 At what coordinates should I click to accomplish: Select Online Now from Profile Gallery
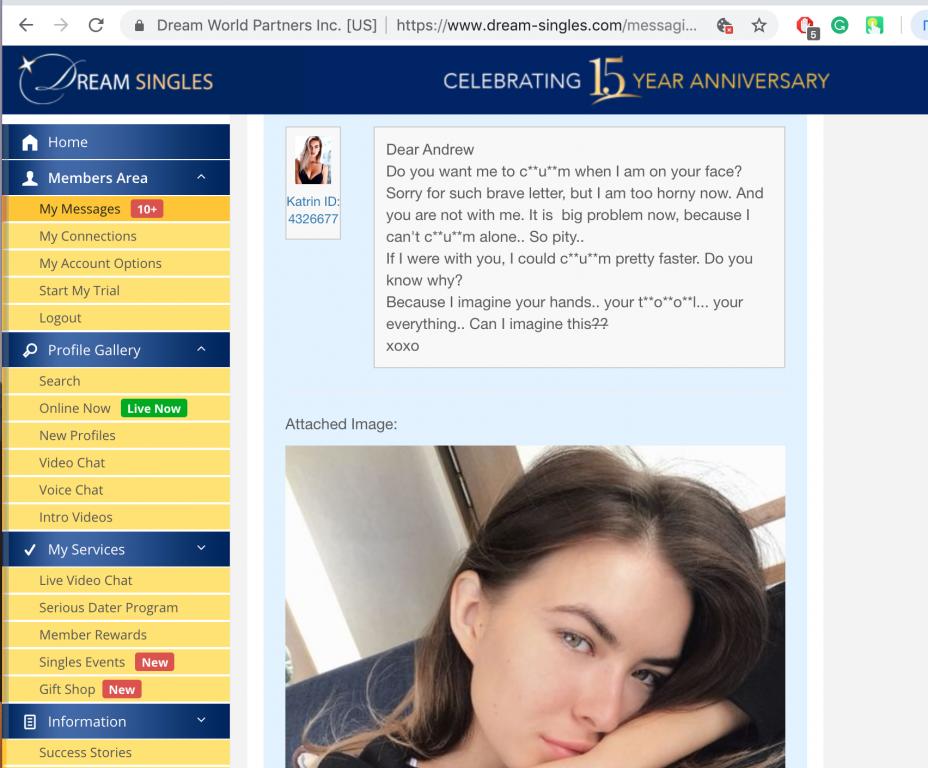[x=75, y=408]
